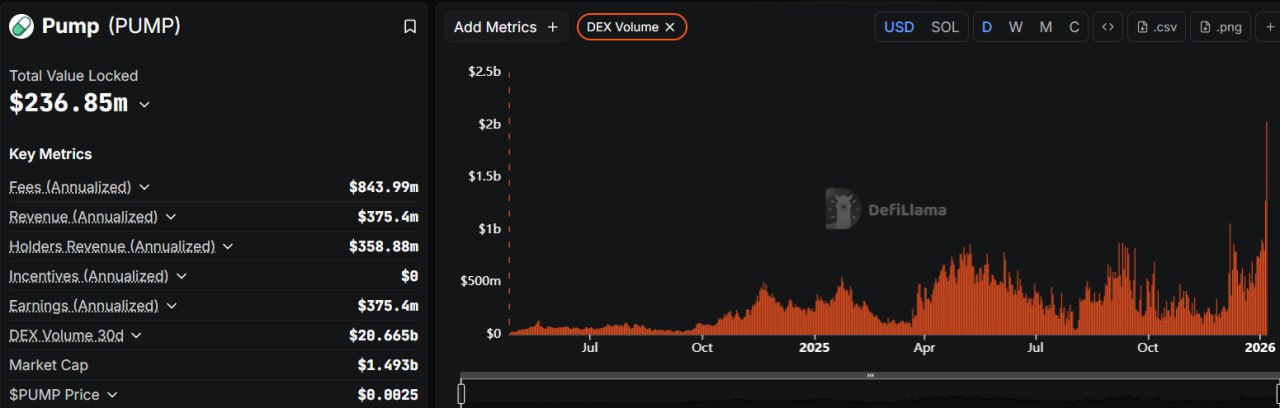Select the monthly M interval
Viewport: 1280px width, 408px height.
pyautogui.click(x=1045, y=27)
